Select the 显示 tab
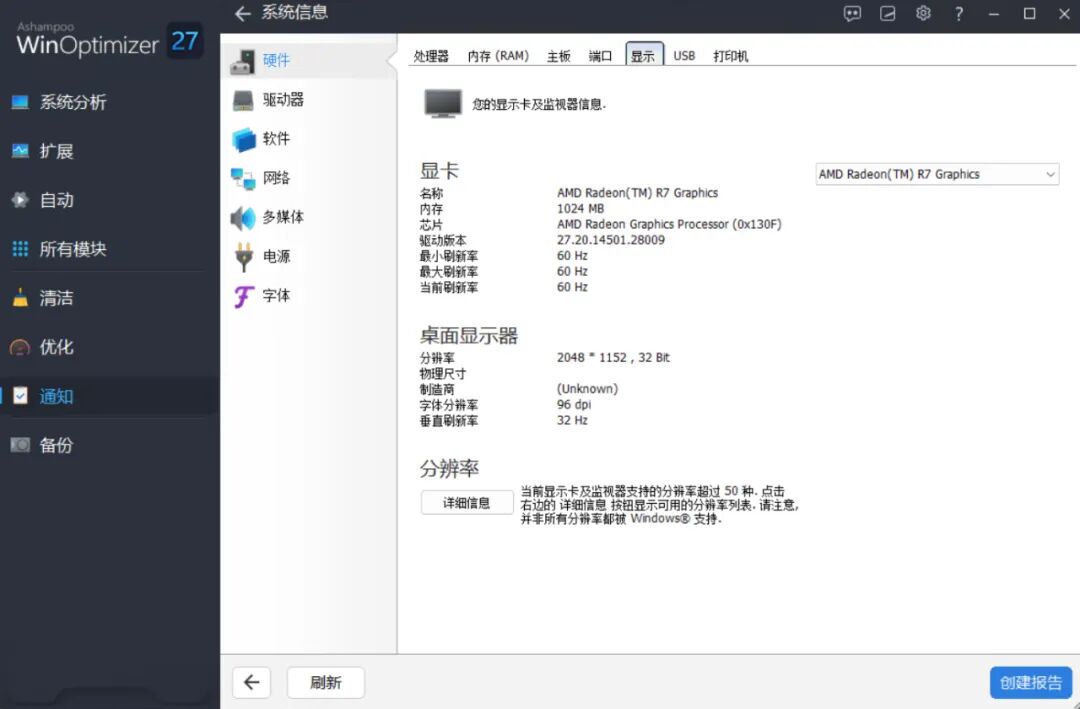Image resolution: width=1080 pixels, height=709 pixels. [x=644, y=55]
